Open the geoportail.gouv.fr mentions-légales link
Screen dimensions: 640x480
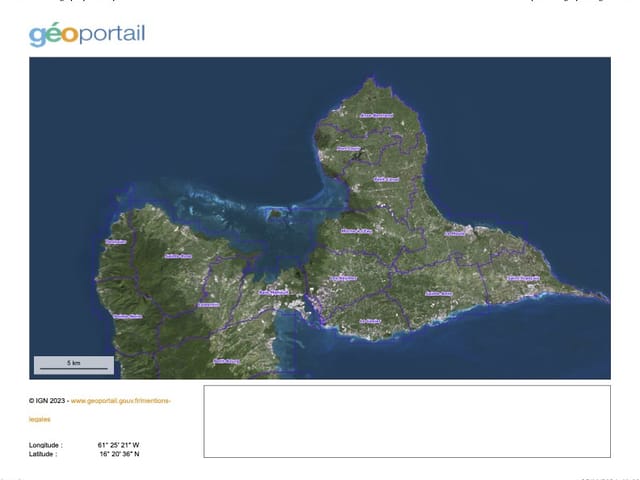[x=100, y=410]
